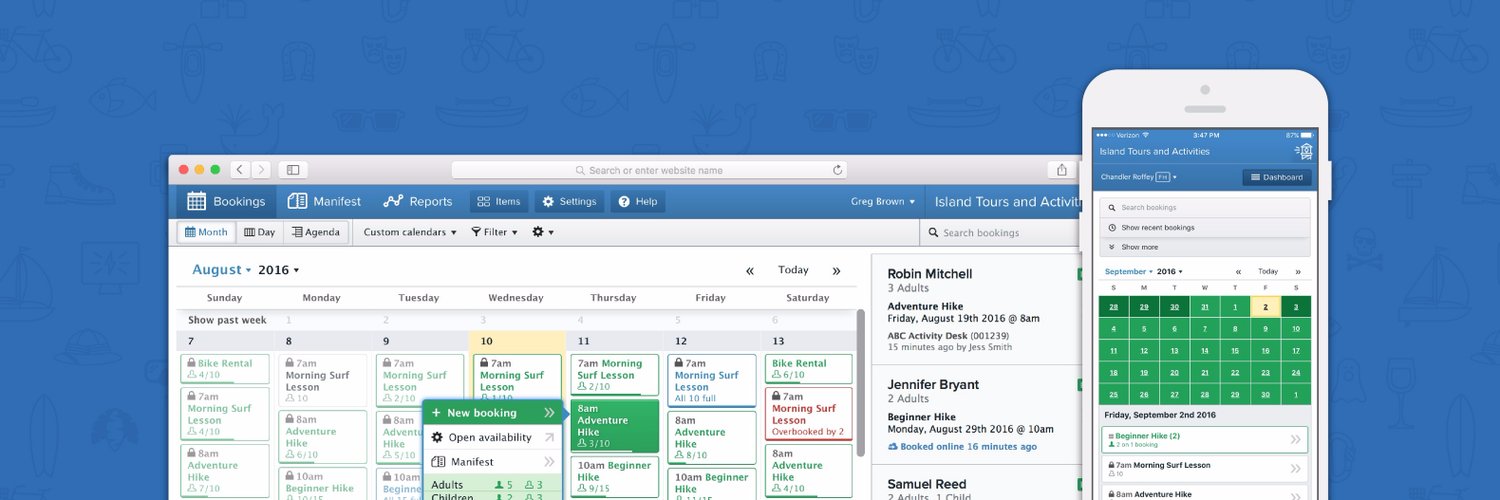This screenshot has height=500, width=1500.
Task: Select Manifest in the popup menu
Action: [x=492, y=462]
